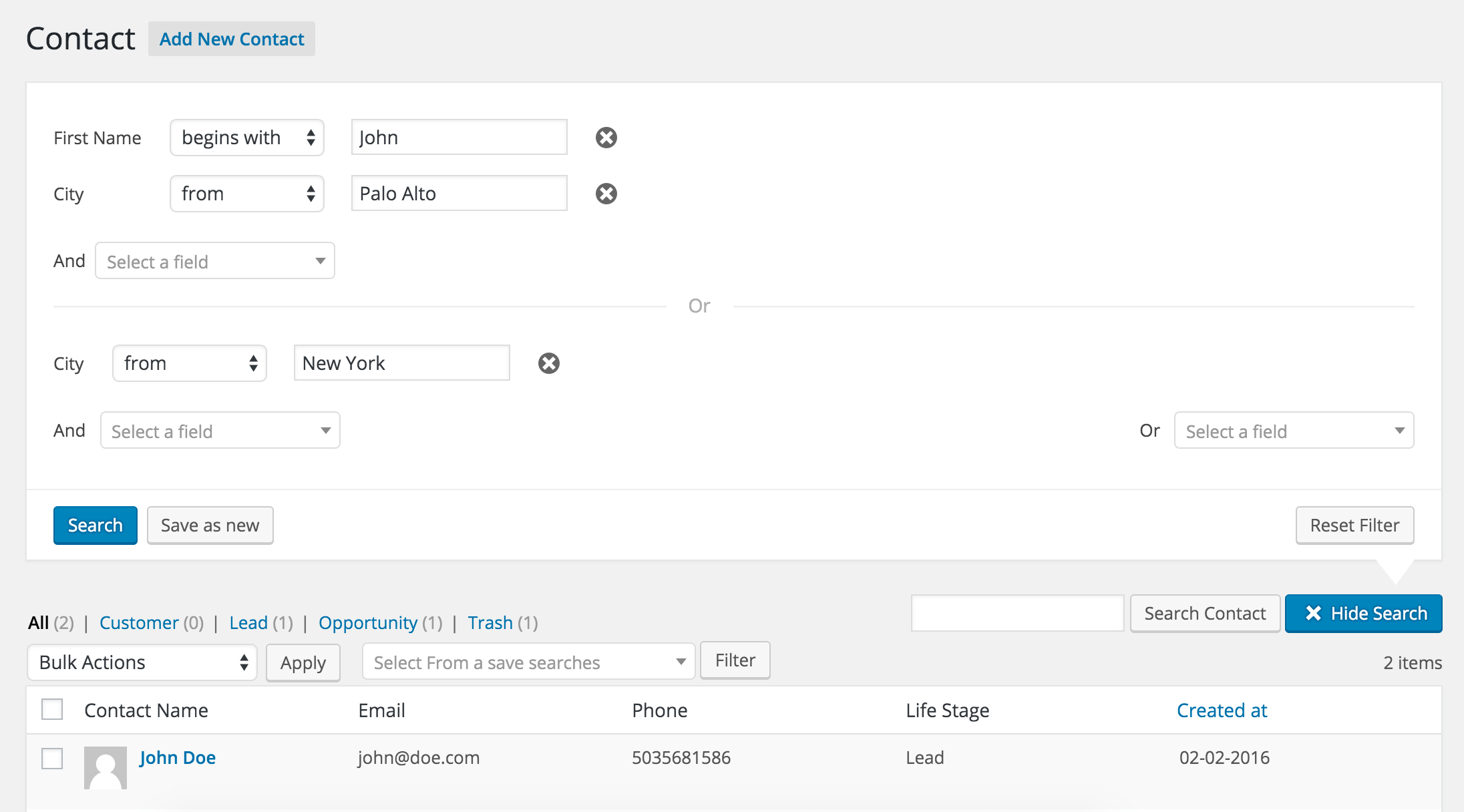Click the Reset Filter button
This screenshot has width=1464, height=812.
pyautogui.click(x=1354, y=526)
